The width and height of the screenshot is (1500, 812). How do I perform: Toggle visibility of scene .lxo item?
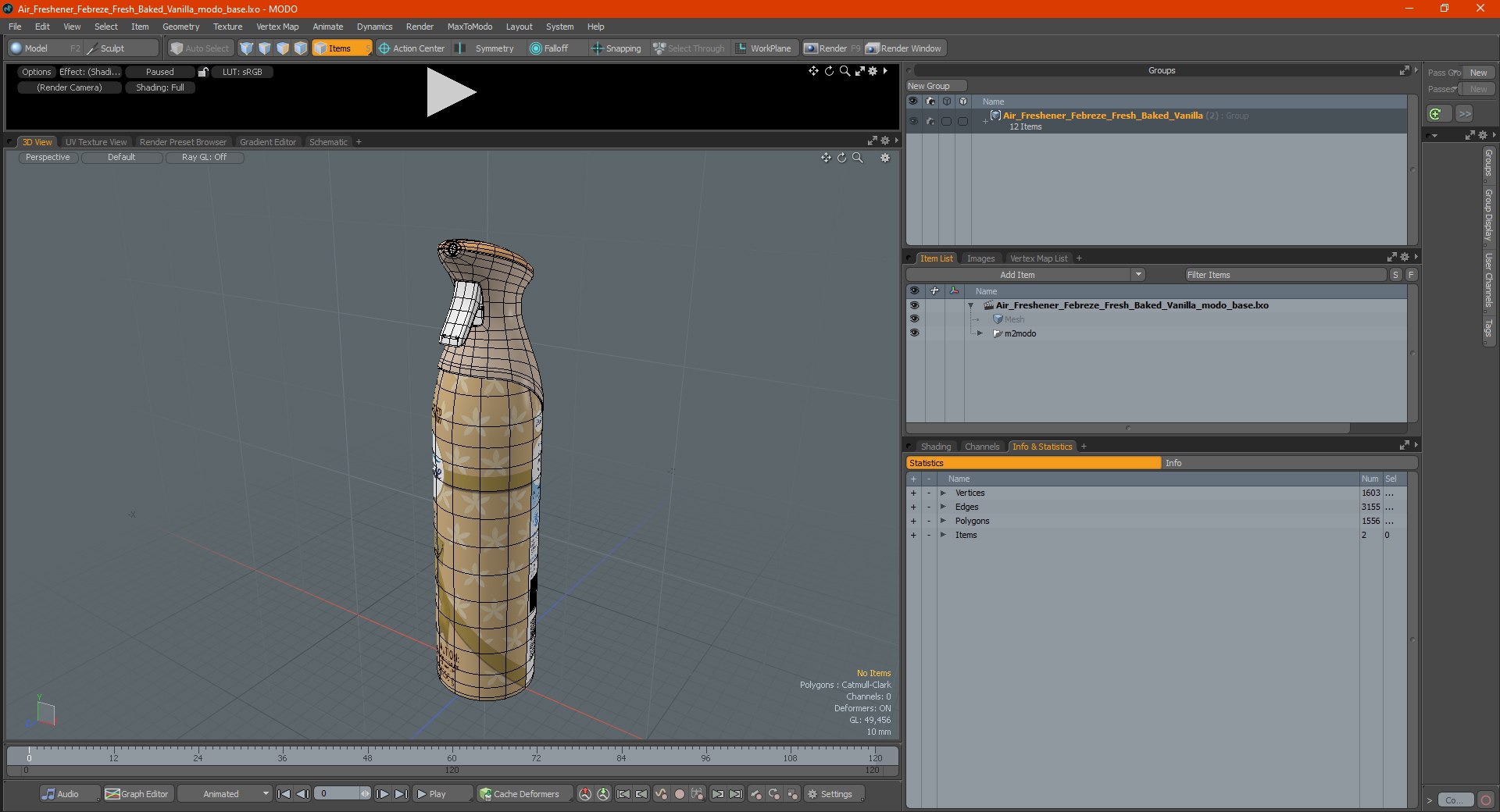click(x=914, y=305)
